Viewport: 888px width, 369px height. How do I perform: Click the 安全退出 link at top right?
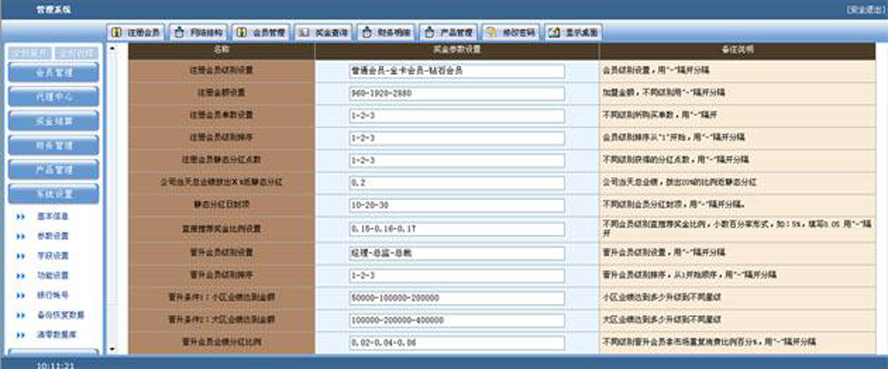point(866,10)
